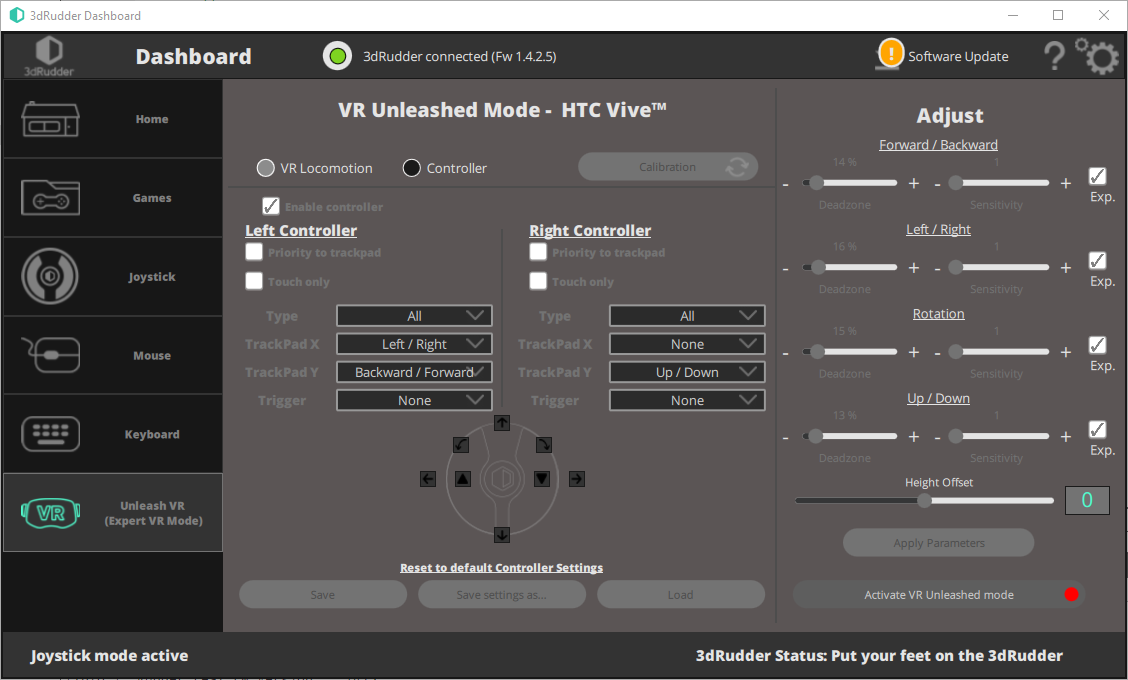Click the Software Update label
The image size is (1128, 680).
[x=958, y=56]
